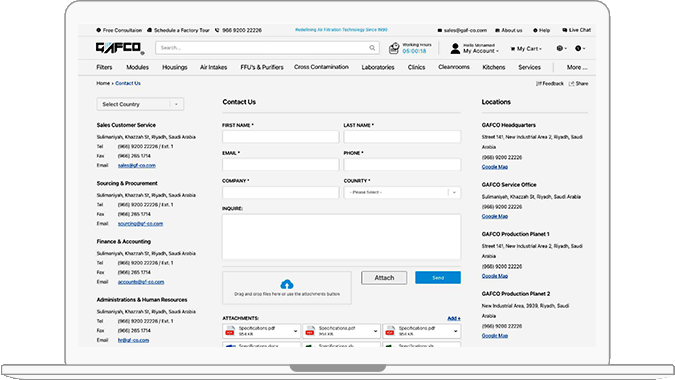The width and height of the screenshot is (675, 380).
Task: Open the COUNTRY Please Select dropdown
Action: 402,192
